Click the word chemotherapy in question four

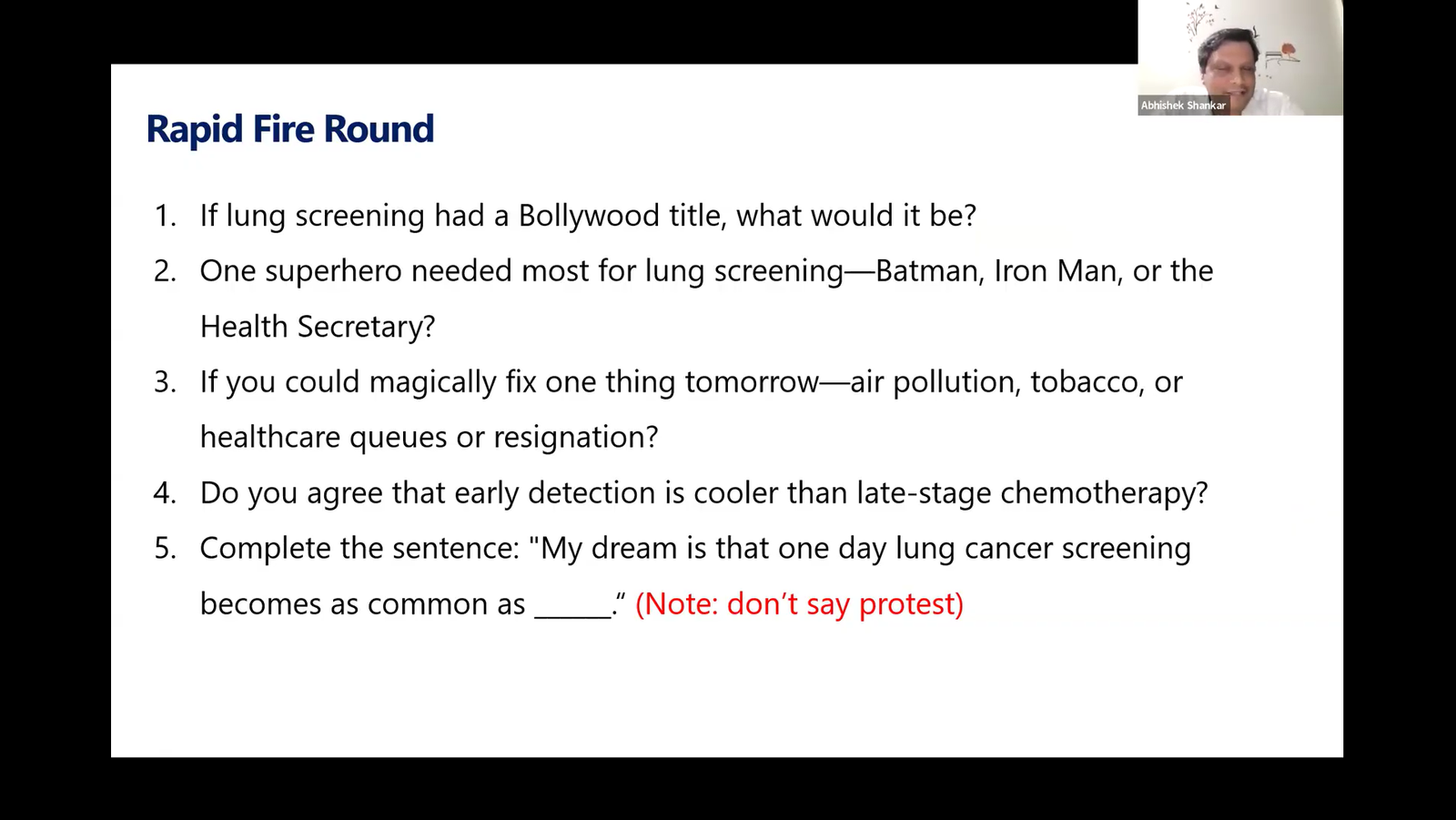click(1103, 493)
